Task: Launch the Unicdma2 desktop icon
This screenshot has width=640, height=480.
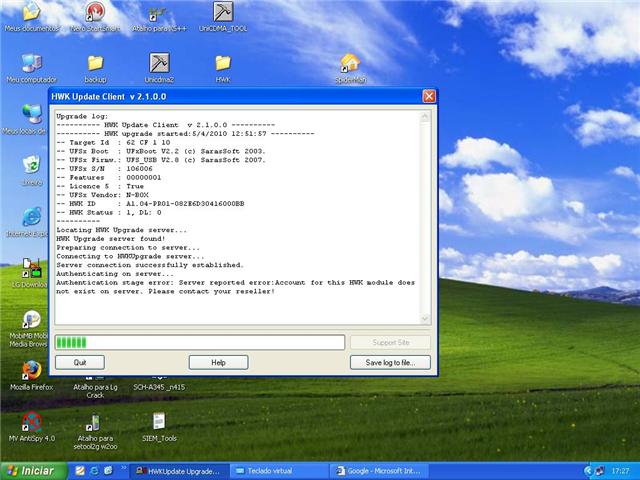Action: (x=159, y=68)
